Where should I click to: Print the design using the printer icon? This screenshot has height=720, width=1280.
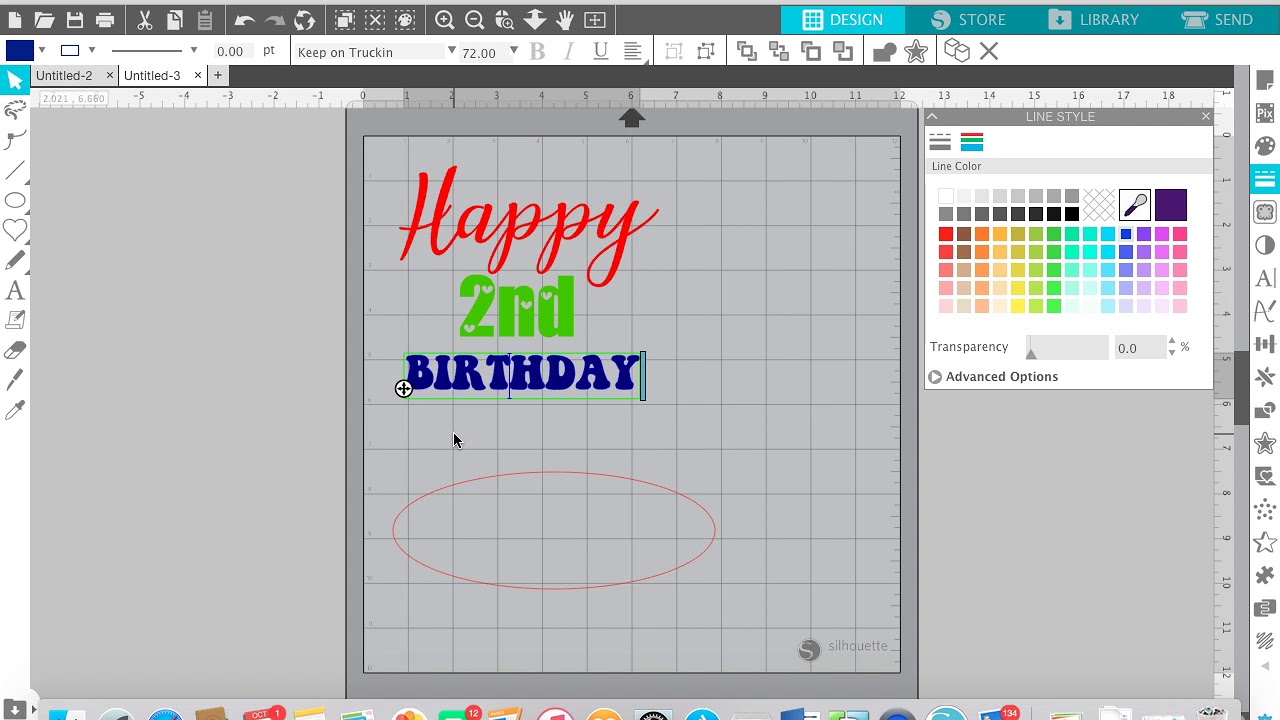(x=105, y=19)
